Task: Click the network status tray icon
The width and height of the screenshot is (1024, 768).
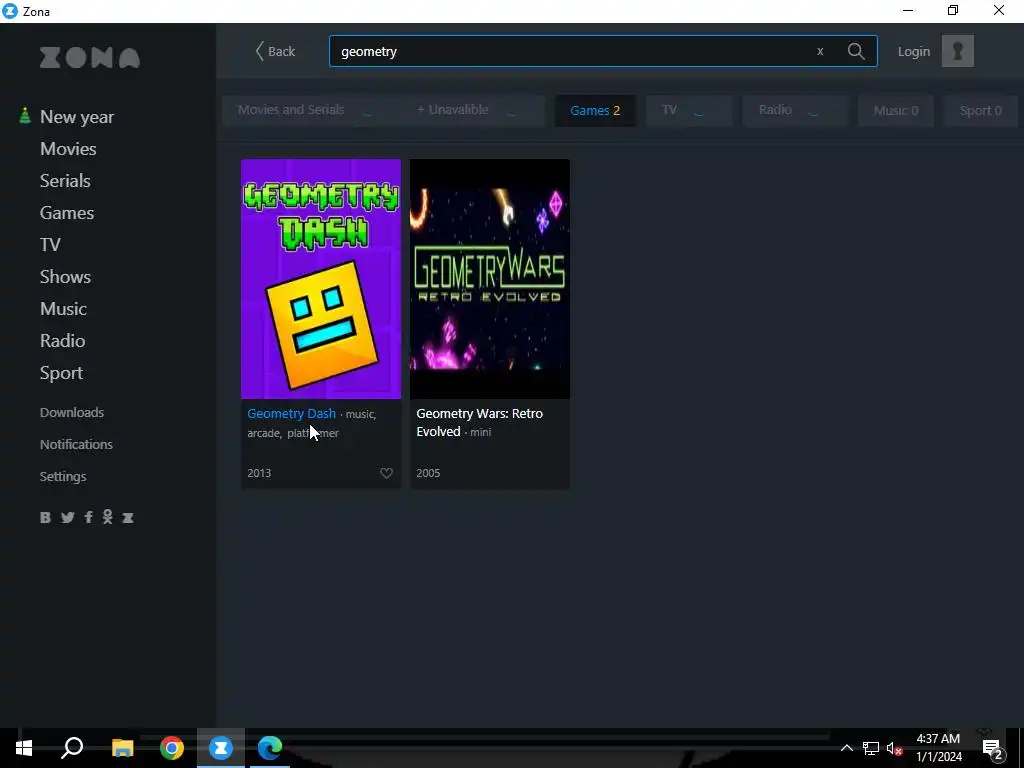Action: (871, 748)
